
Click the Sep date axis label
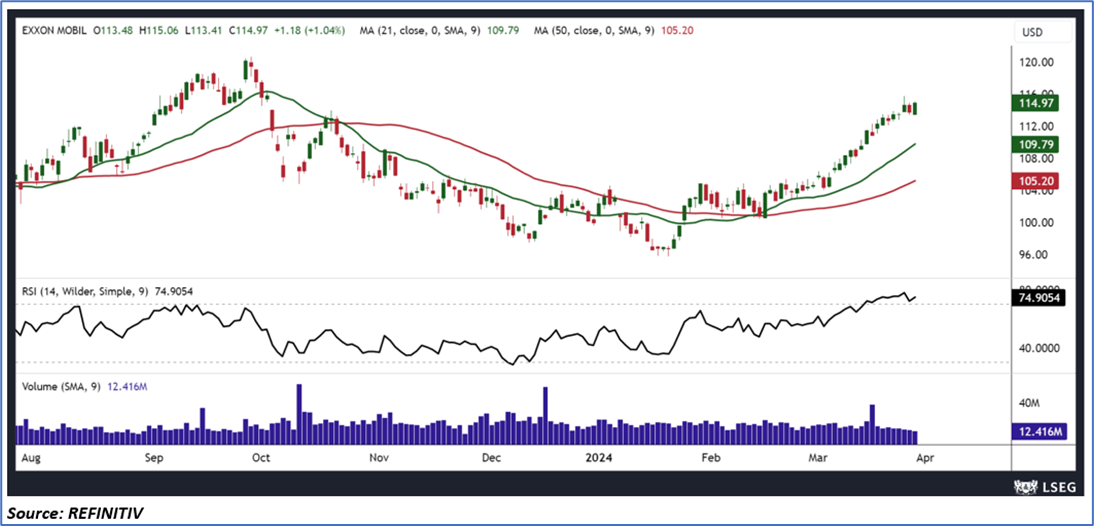153,458
